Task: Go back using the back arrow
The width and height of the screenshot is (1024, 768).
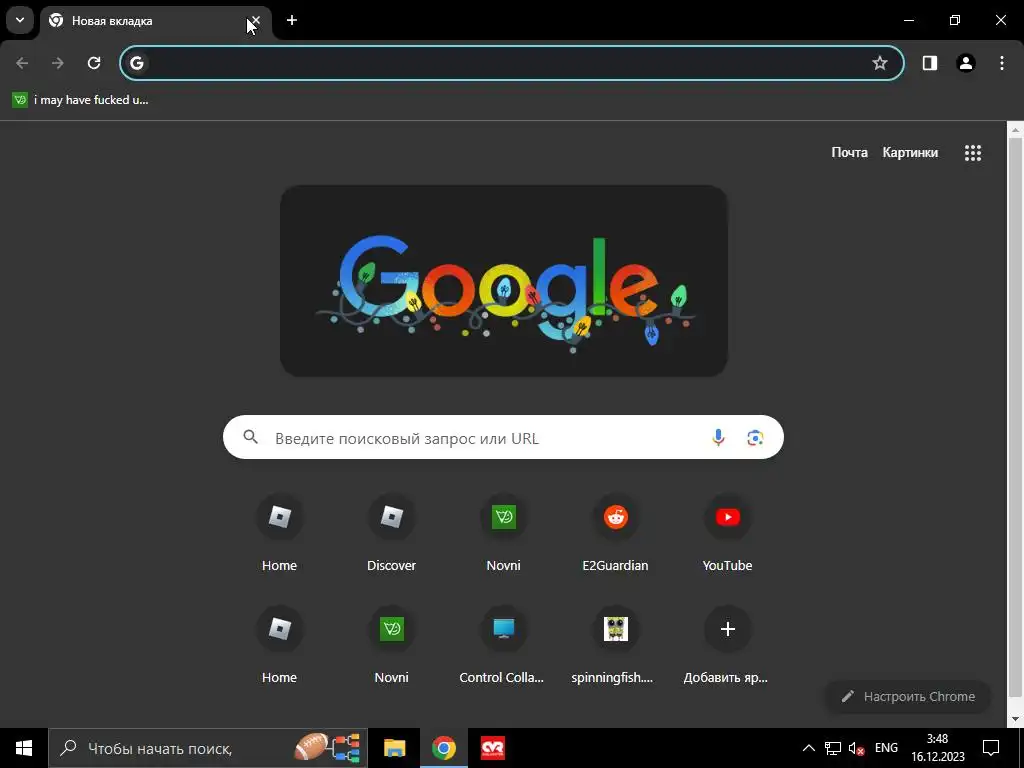Action: point(22,63)
